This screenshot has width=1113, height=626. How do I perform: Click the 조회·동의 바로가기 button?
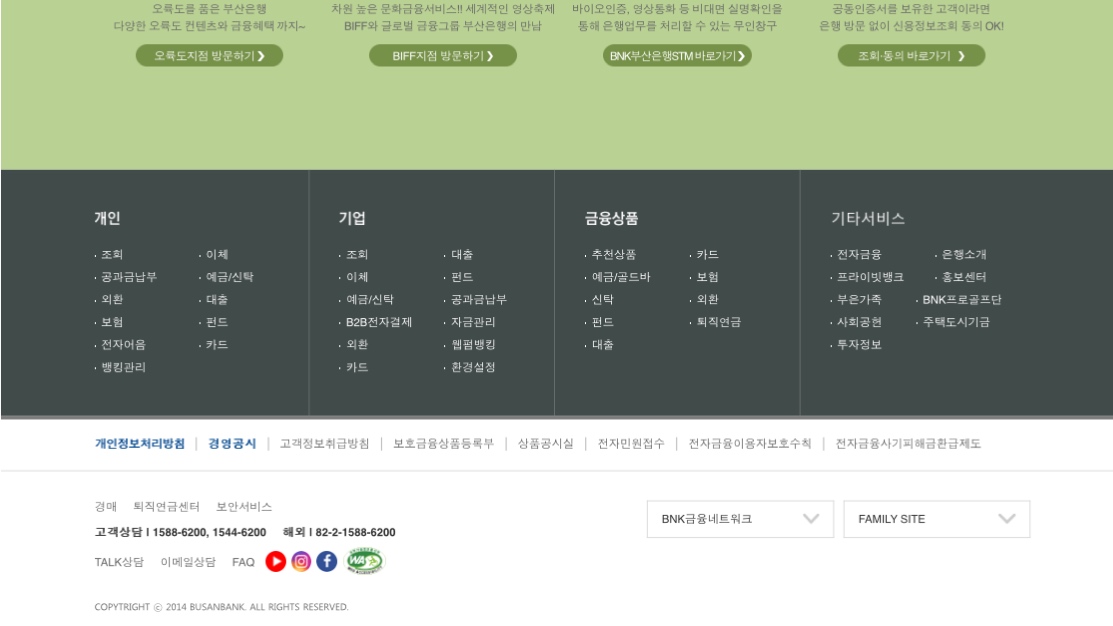pyautogui.click(x=911, y=55)
